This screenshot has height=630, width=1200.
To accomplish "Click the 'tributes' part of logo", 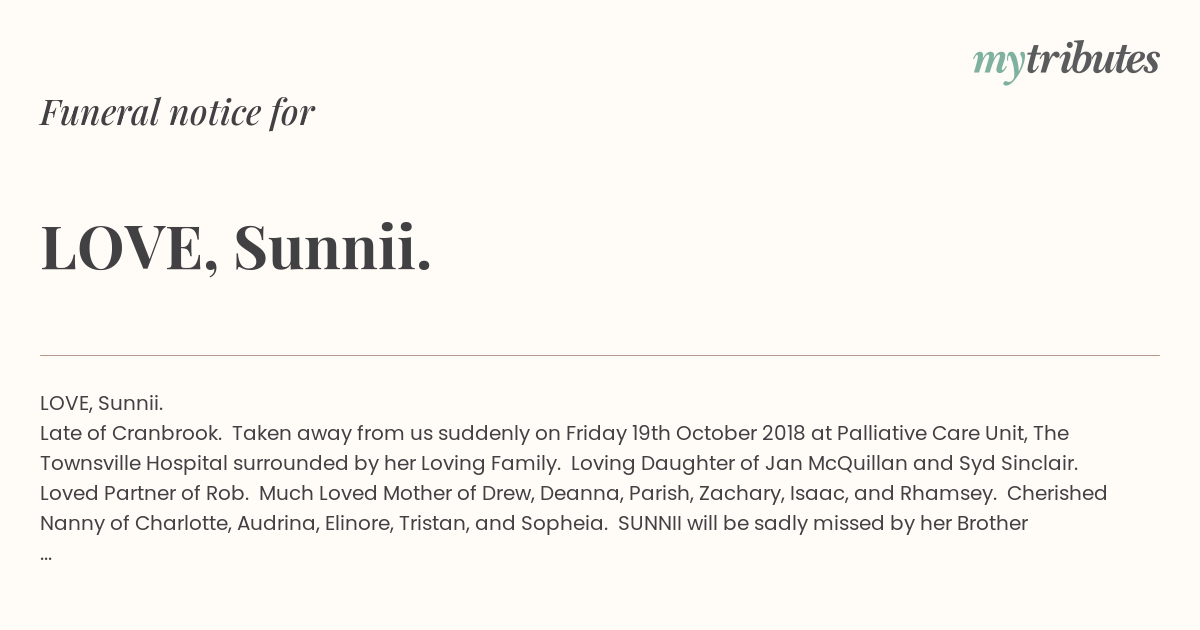I will [x=1093, y=59].
